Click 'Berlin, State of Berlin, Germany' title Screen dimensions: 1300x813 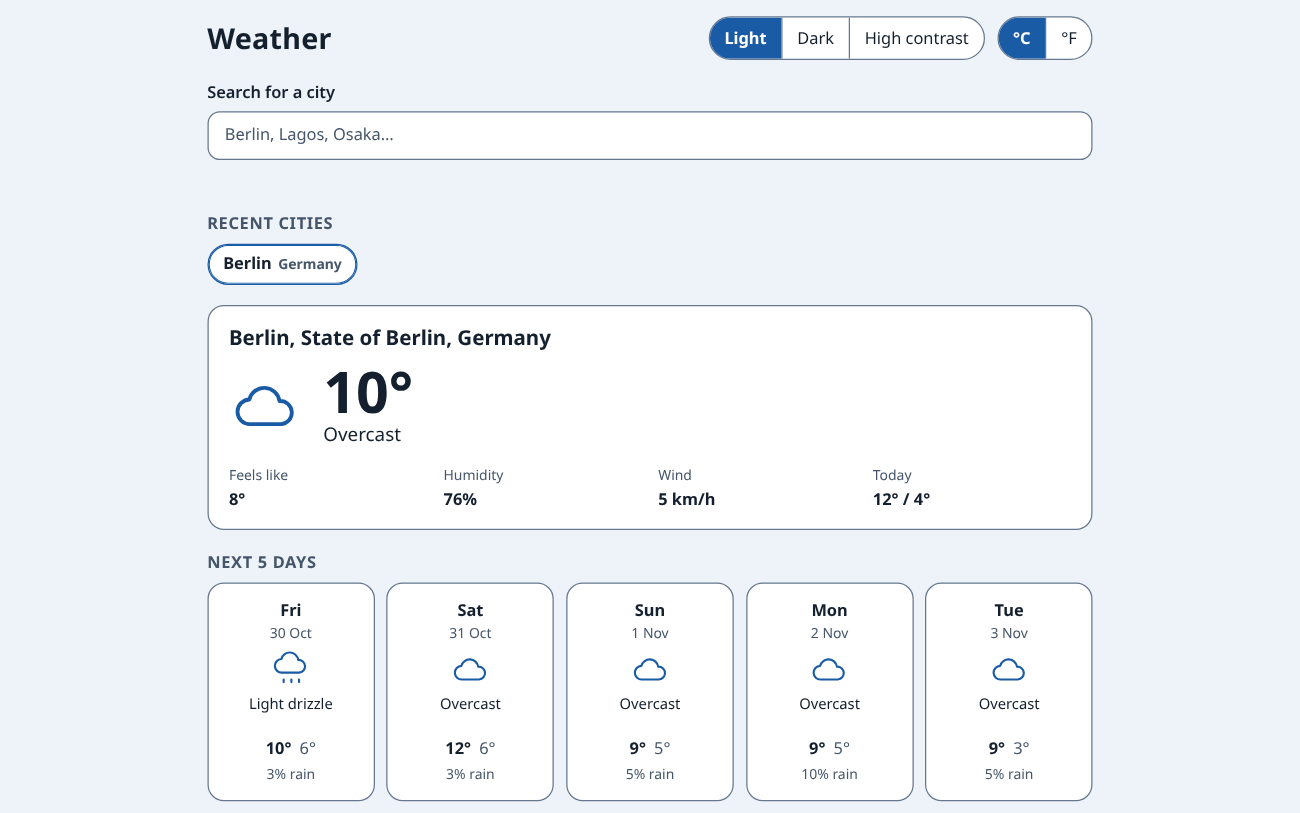click(x=390, y=338)
